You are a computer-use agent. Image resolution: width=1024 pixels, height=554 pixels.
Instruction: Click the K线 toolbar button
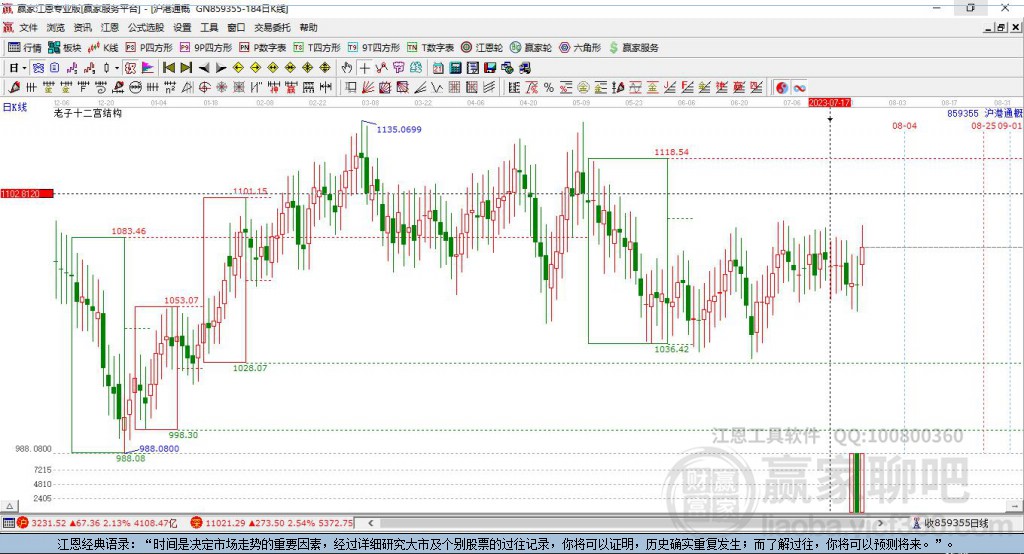click(x=103, y=48)
